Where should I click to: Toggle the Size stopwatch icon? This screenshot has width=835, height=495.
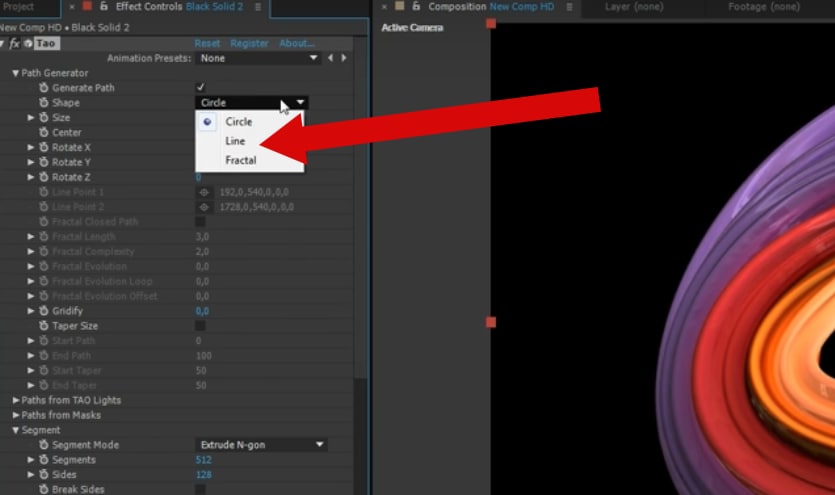point(44,118)
